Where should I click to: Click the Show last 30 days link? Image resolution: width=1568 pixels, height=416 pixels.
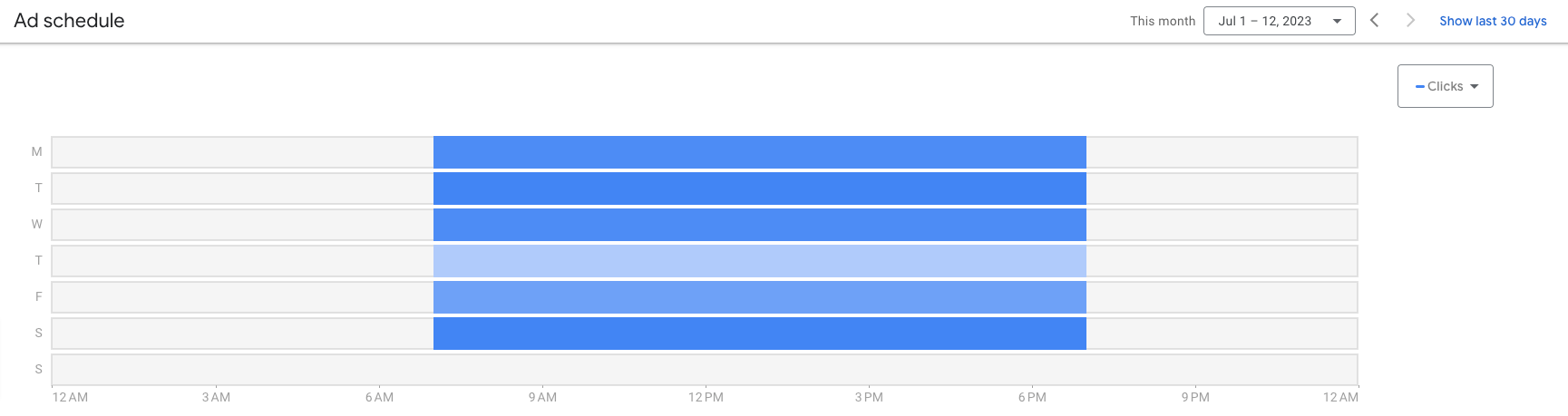coord(1493,21)
